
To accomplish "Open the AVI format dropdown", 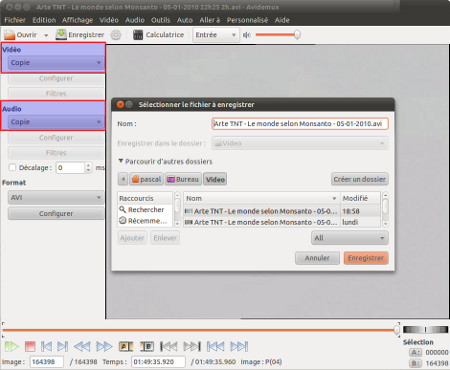I will click(x=56, y=198).
